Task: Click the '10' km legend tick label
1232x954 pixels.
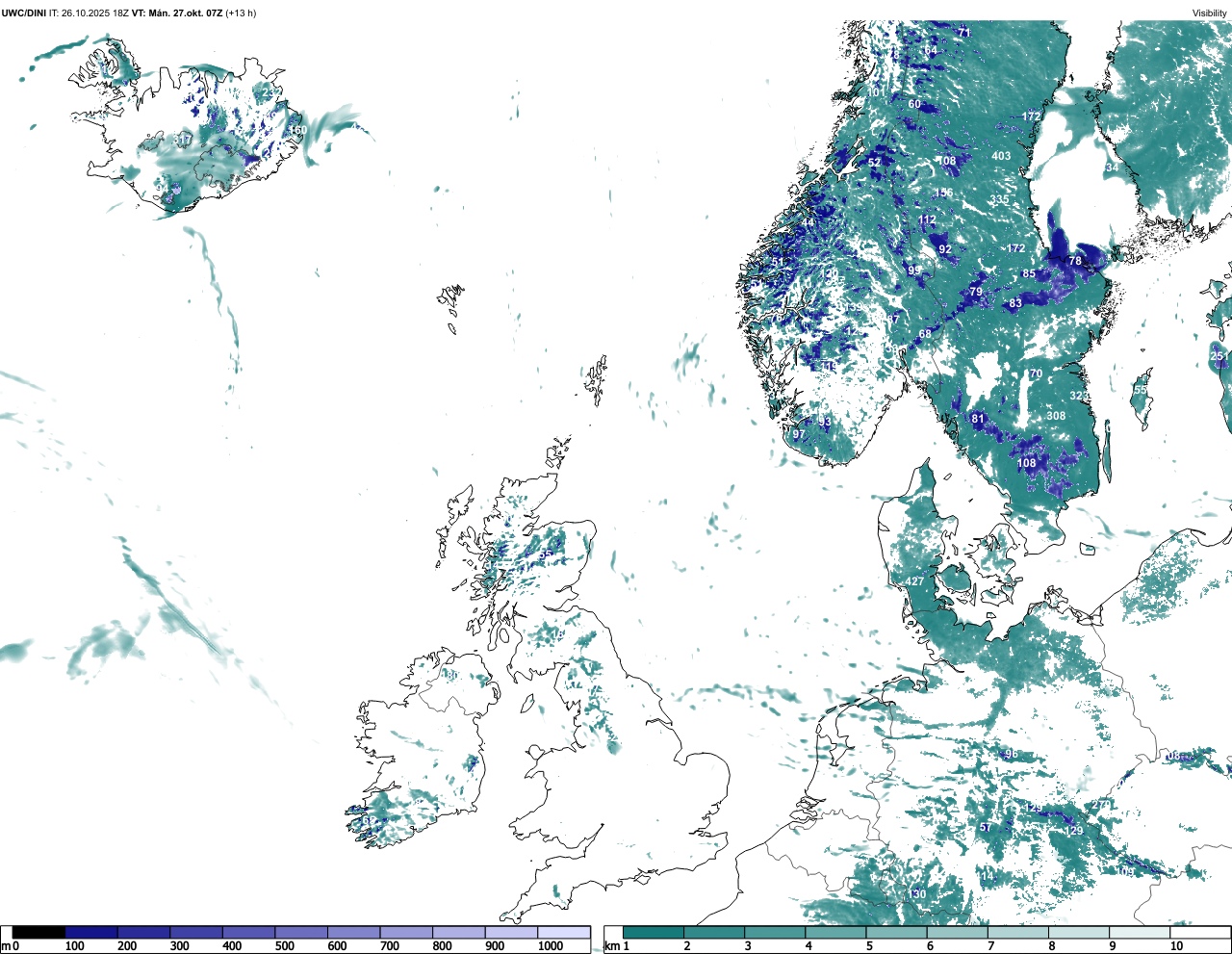Action: (x=1176, y=946)
